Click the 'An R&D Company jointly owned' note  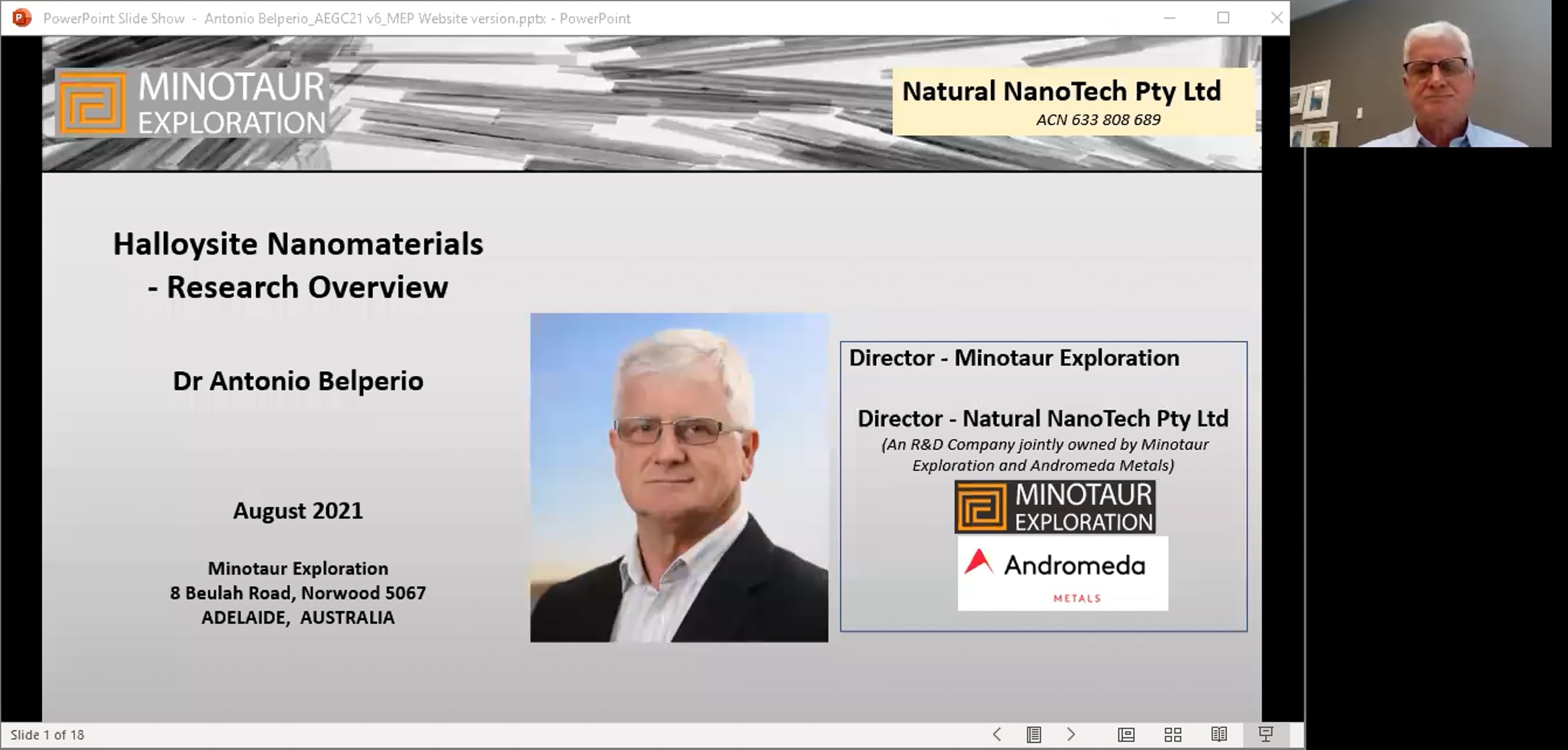[x=1044, y=455]
